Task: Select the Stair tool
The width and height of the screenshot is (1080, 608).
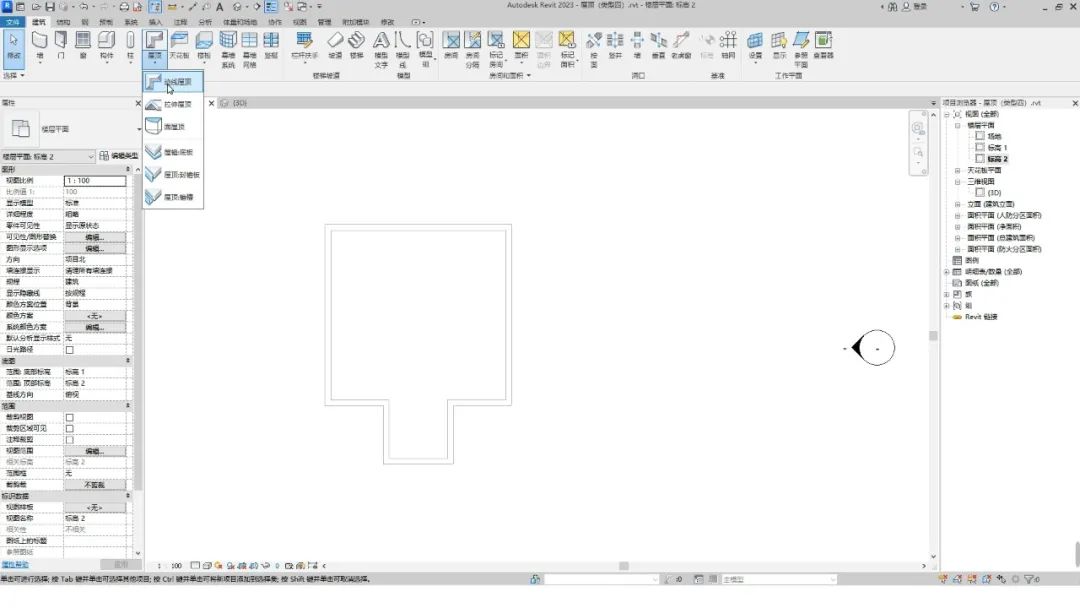Action: (356, 45)
